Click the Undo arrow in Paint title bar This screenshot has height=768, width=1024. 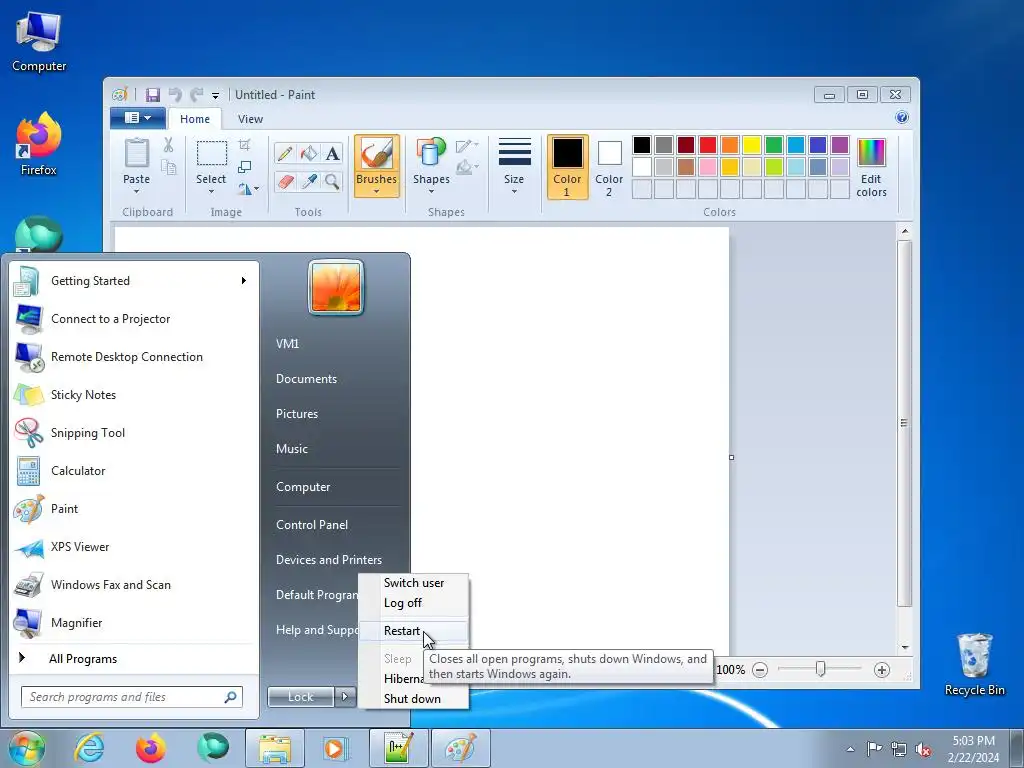tap(174, 95)
